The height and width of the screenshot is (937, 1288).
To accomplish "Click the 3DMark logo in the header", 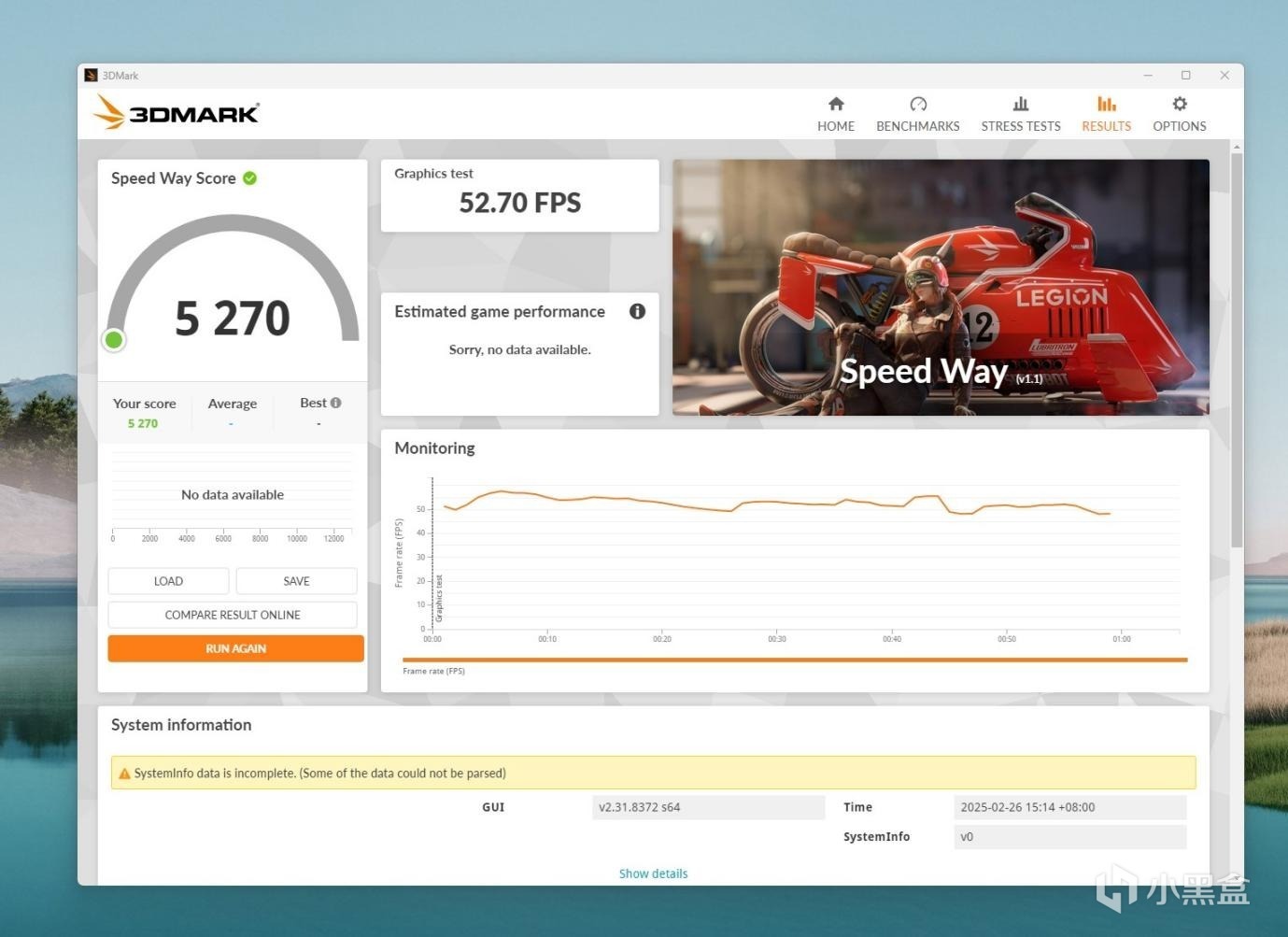I will (177, 113).
